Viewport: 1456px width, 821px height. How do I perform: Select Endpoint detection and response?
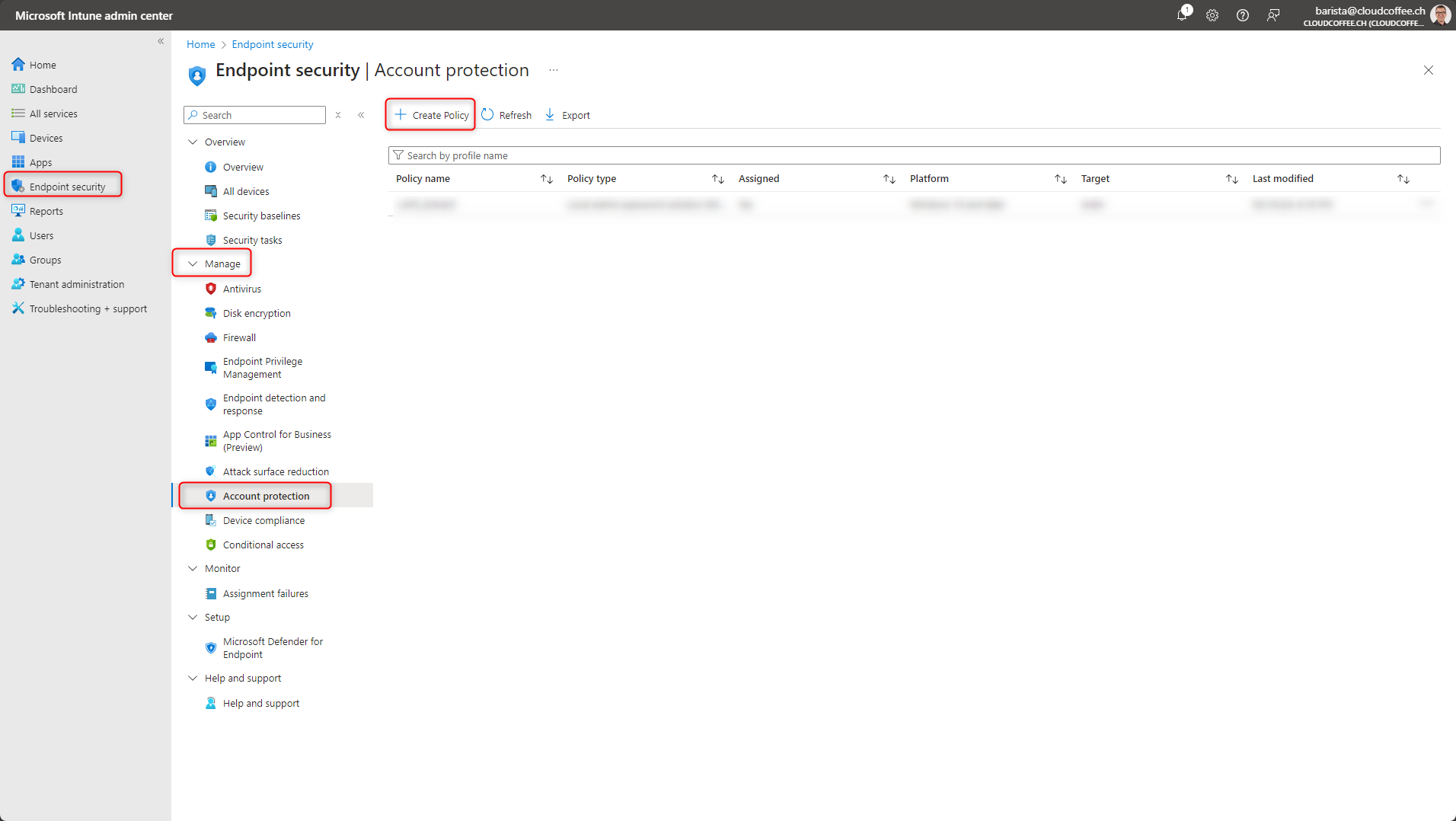click(274, 404)
